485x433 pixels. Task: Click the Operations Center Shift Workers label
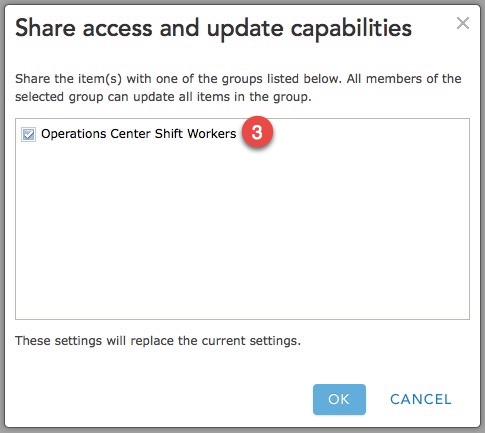139,134
